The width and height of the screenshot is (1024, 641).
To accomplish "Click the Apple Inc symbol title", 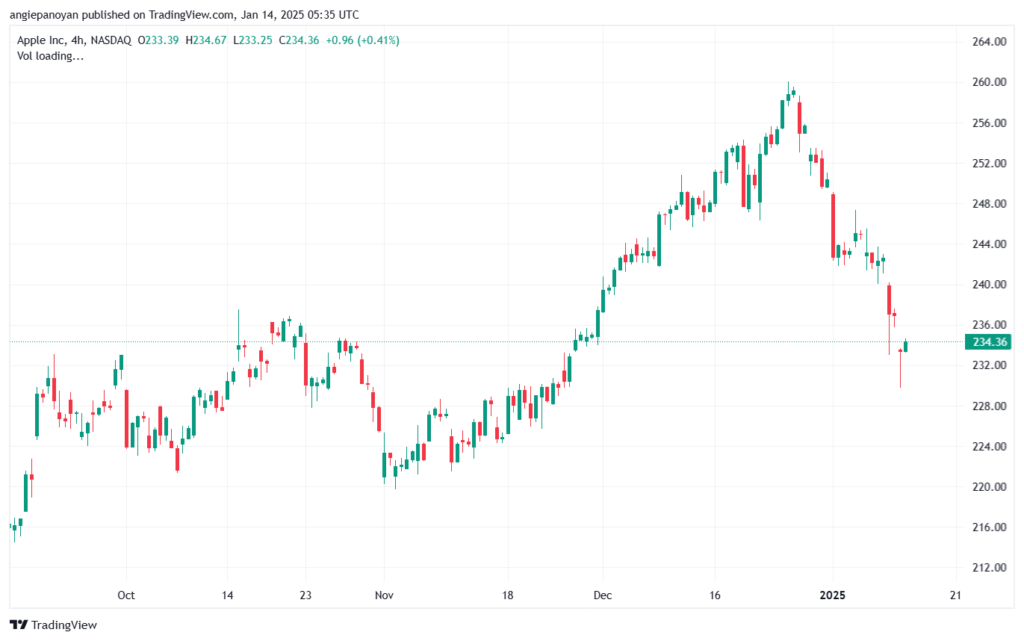I will (x=40, y=40).
